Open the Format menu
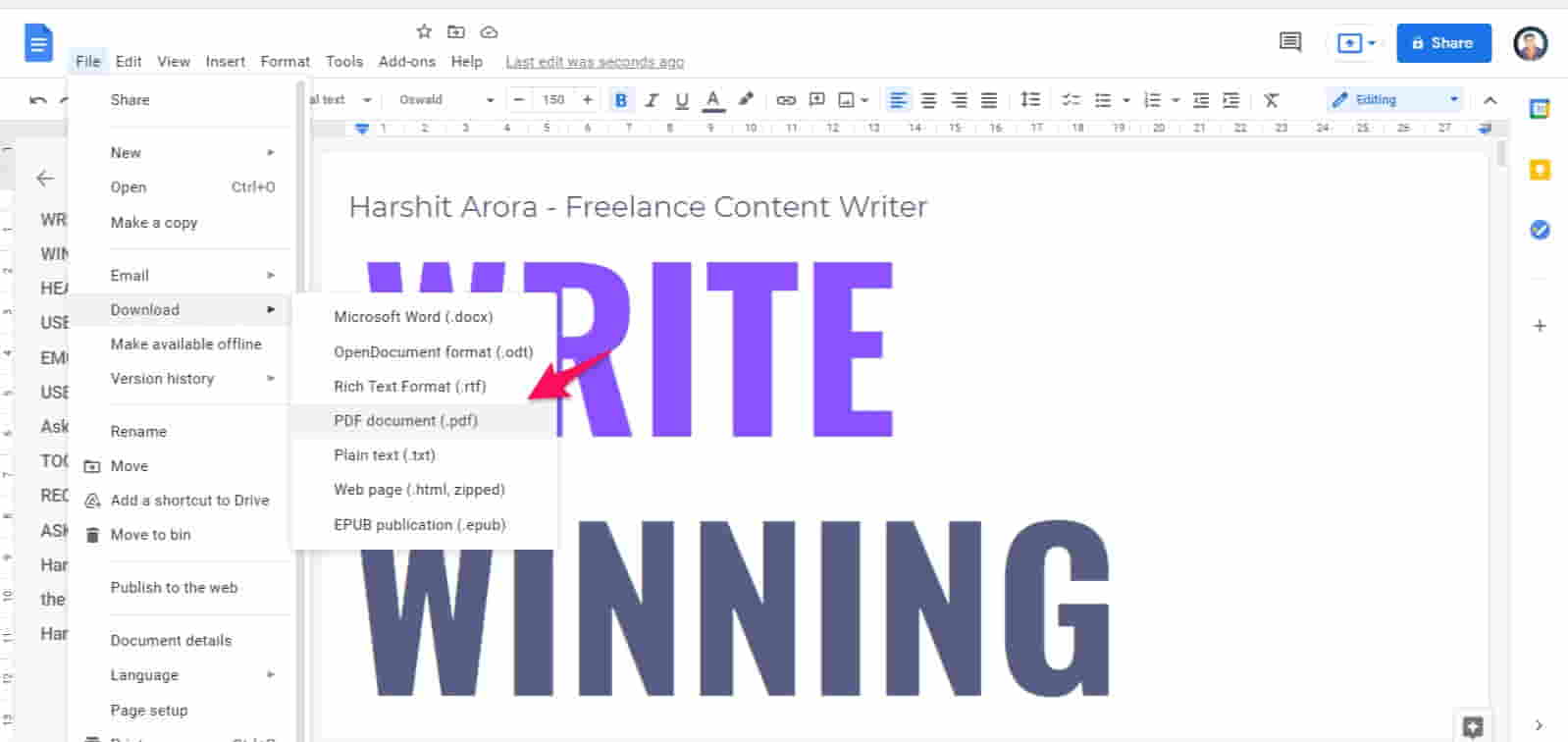 [x=285, y=61]
